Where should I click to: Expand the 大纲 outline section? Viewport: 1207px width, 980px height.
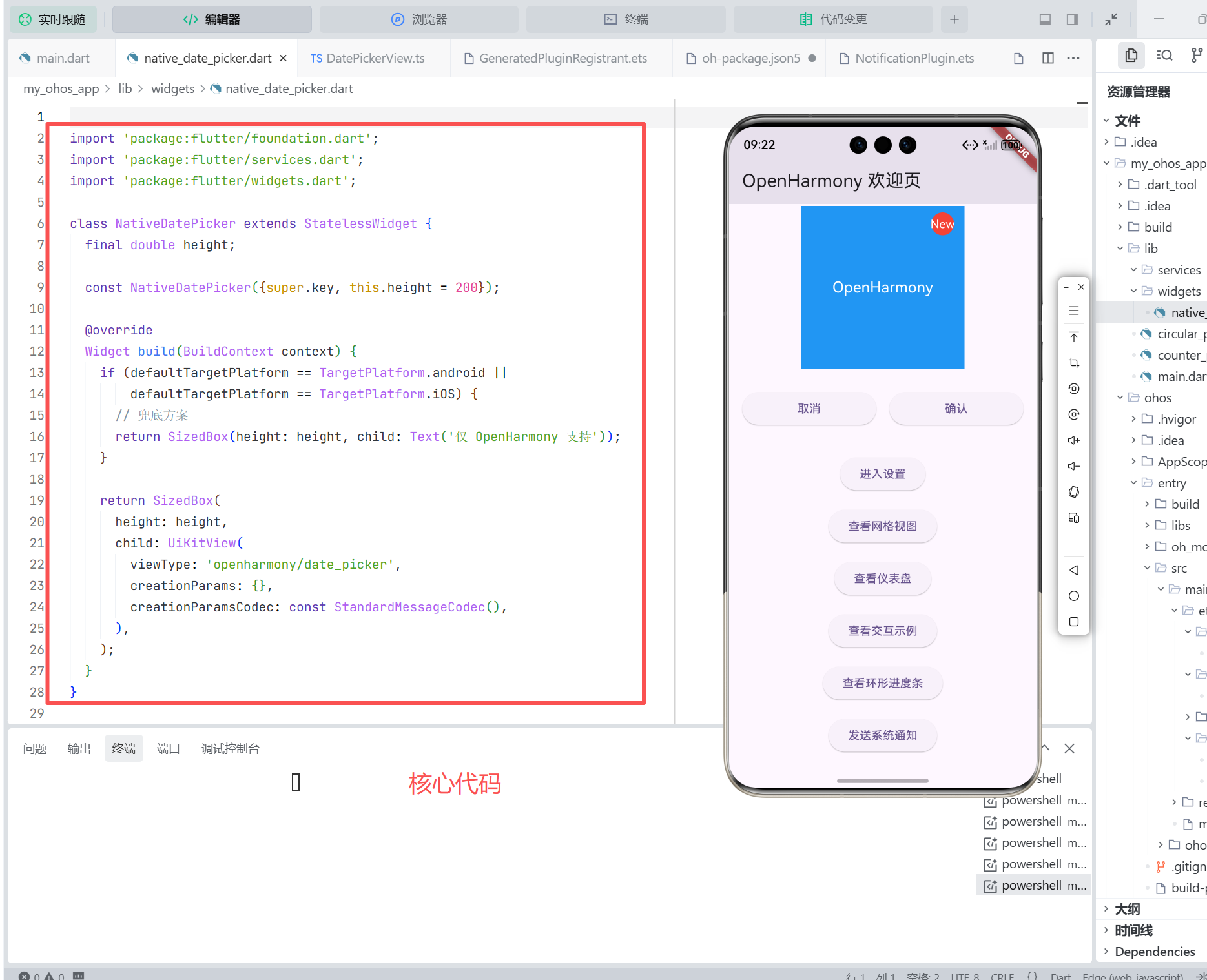tap(1106, 909)
